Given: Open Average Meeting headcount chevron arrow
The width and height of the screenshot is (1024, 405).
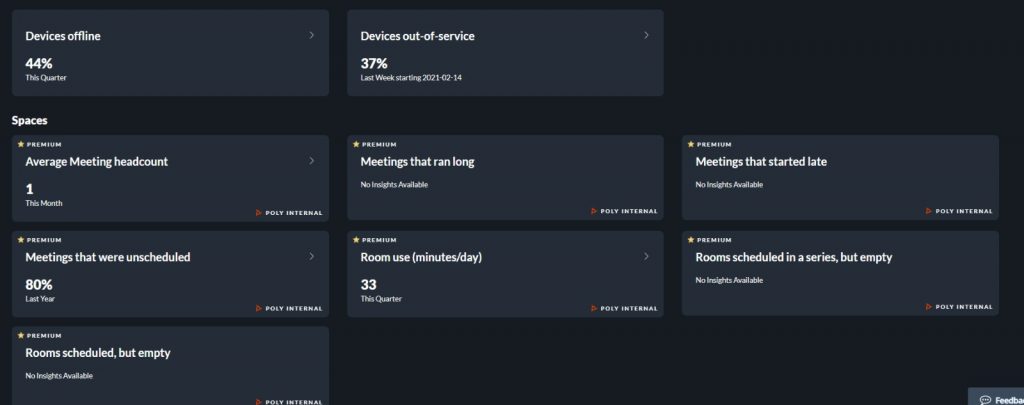Looking at the screenshot, I should click(311, 160).
